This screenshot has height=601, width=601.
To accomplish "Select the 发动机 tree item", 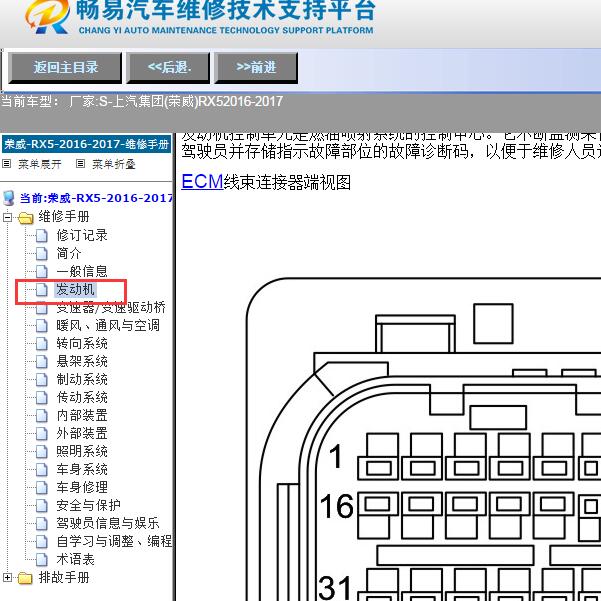I will 75,289.
